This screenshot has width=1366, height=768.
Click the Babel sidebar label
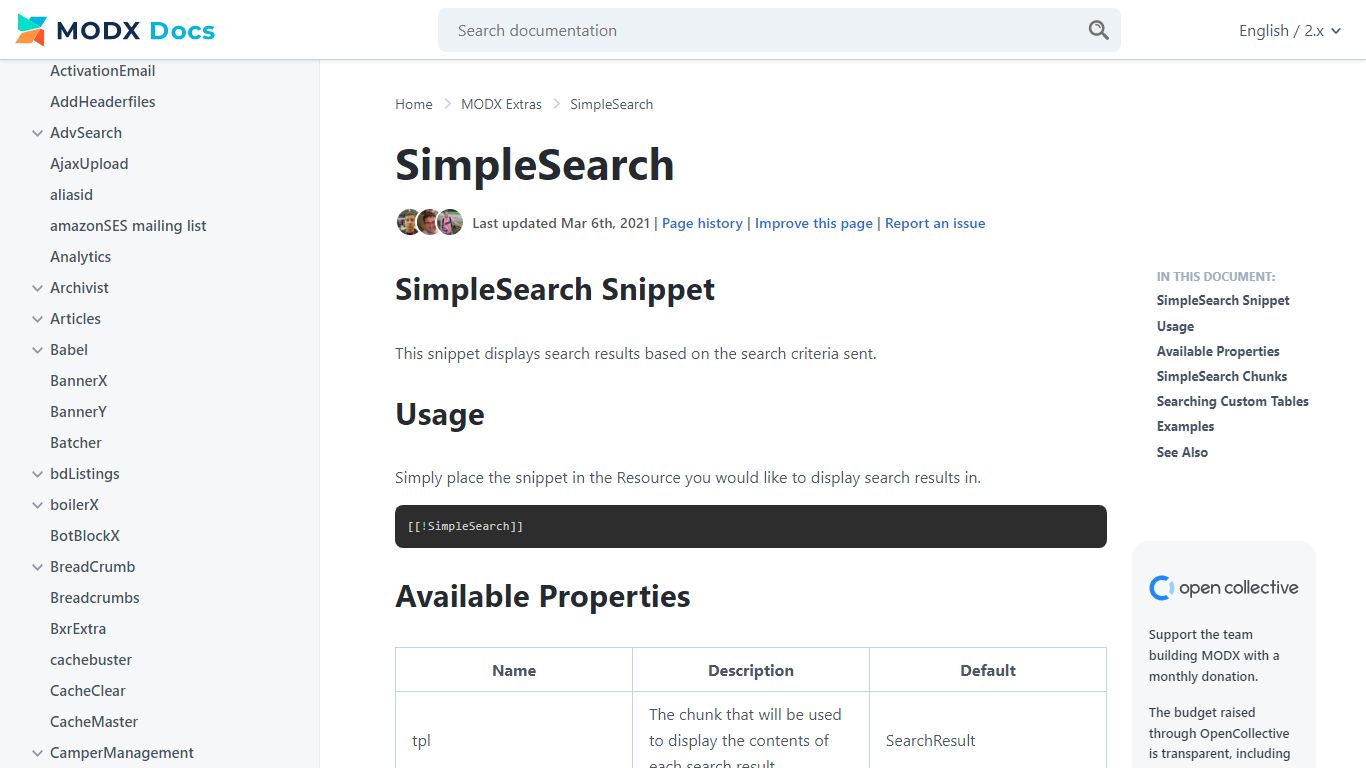pos(69,350)
